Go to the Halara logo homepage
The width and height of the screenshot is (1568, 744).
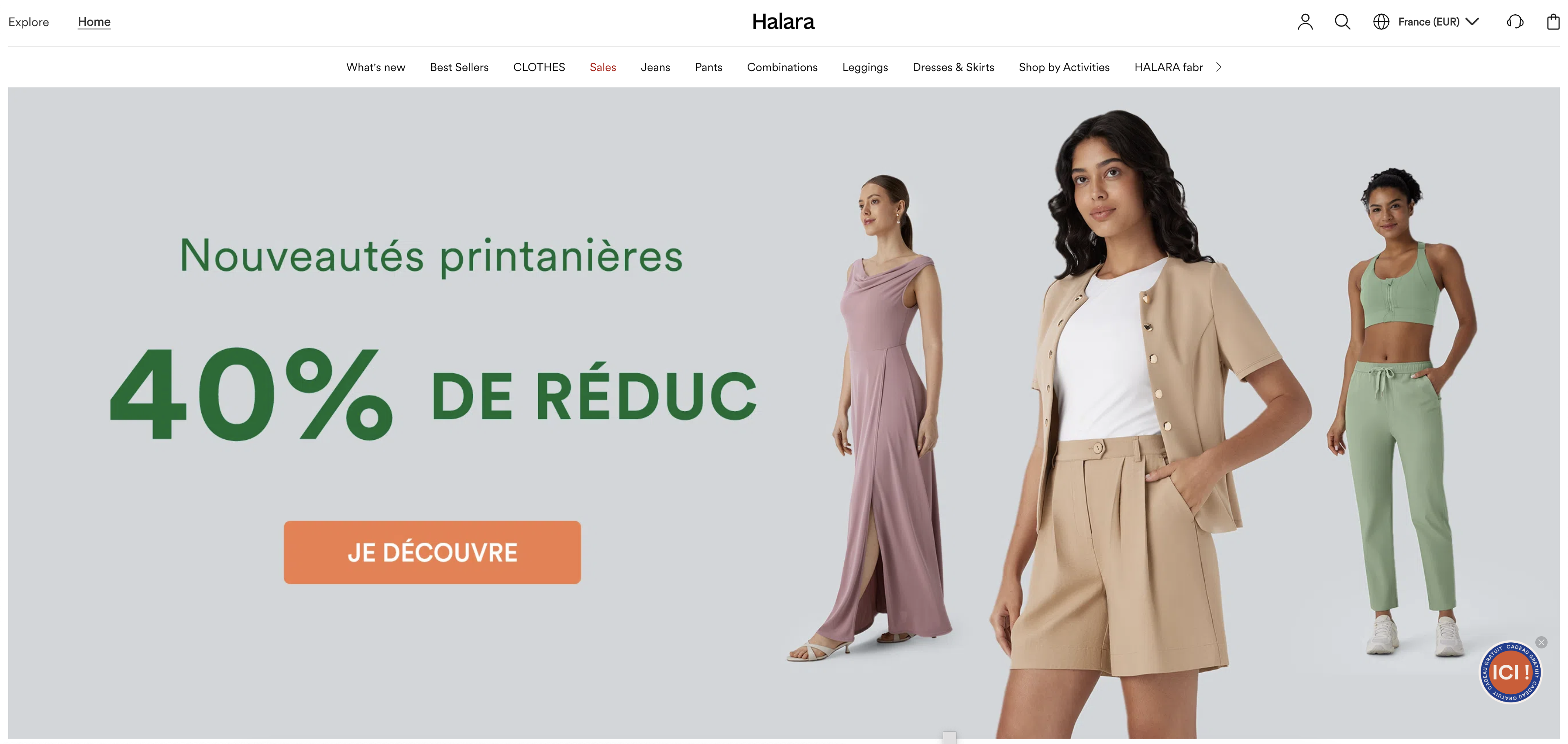pyautogui.click(x=784, y=22)
